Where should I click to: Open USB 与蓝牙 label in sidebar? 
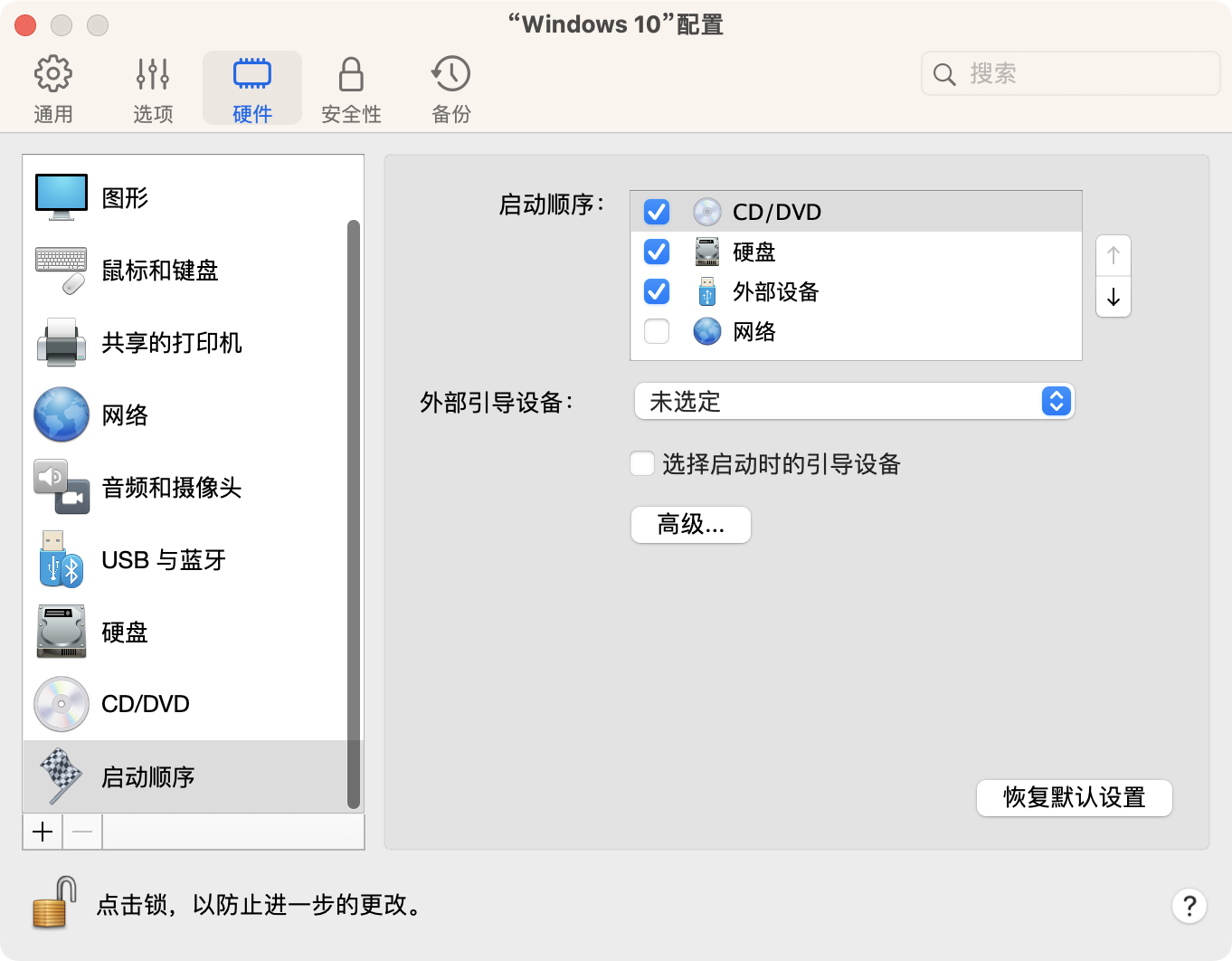pyautogui.click(x=164, y=560)
